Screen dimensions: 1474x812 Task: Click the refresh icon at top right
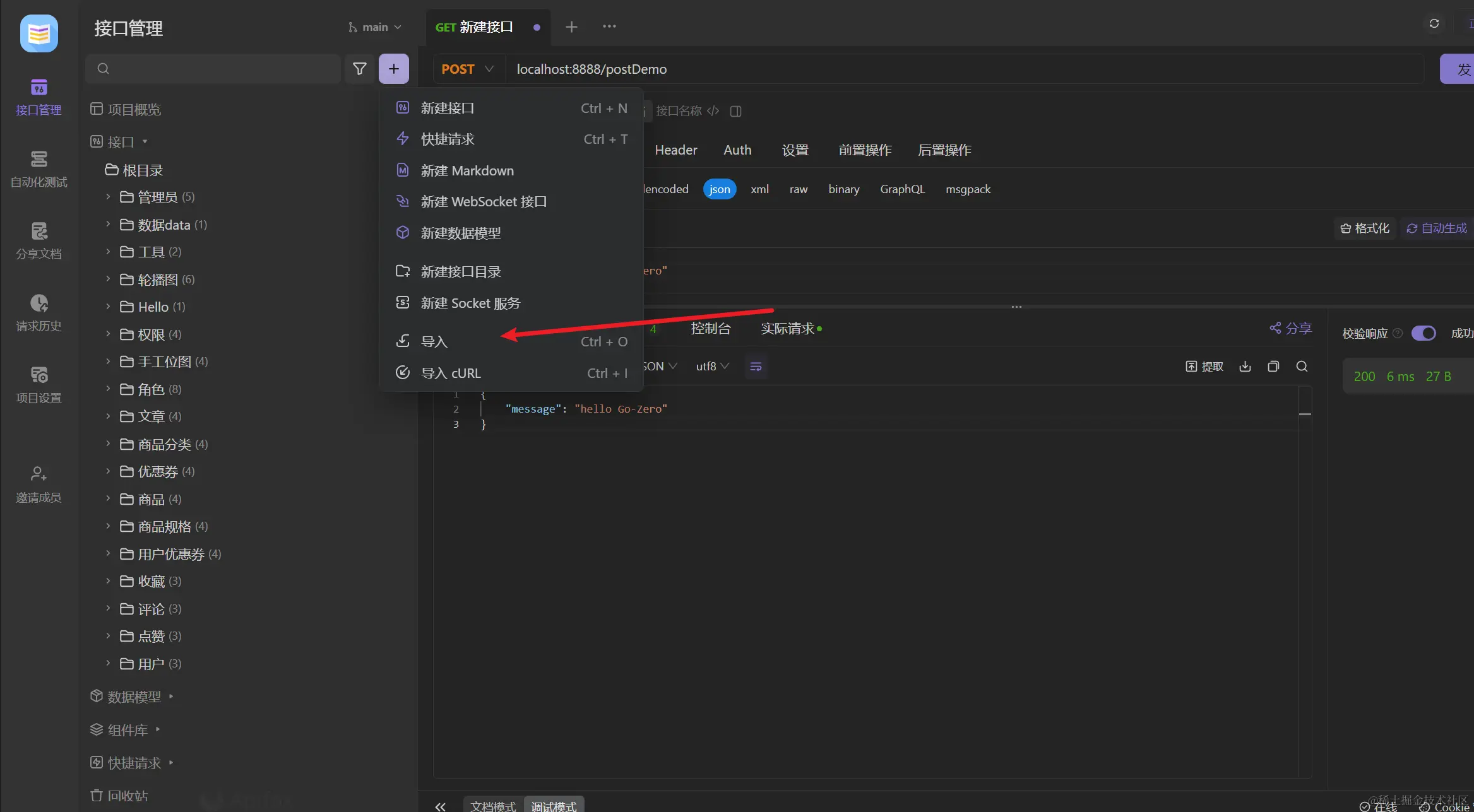1434,23
